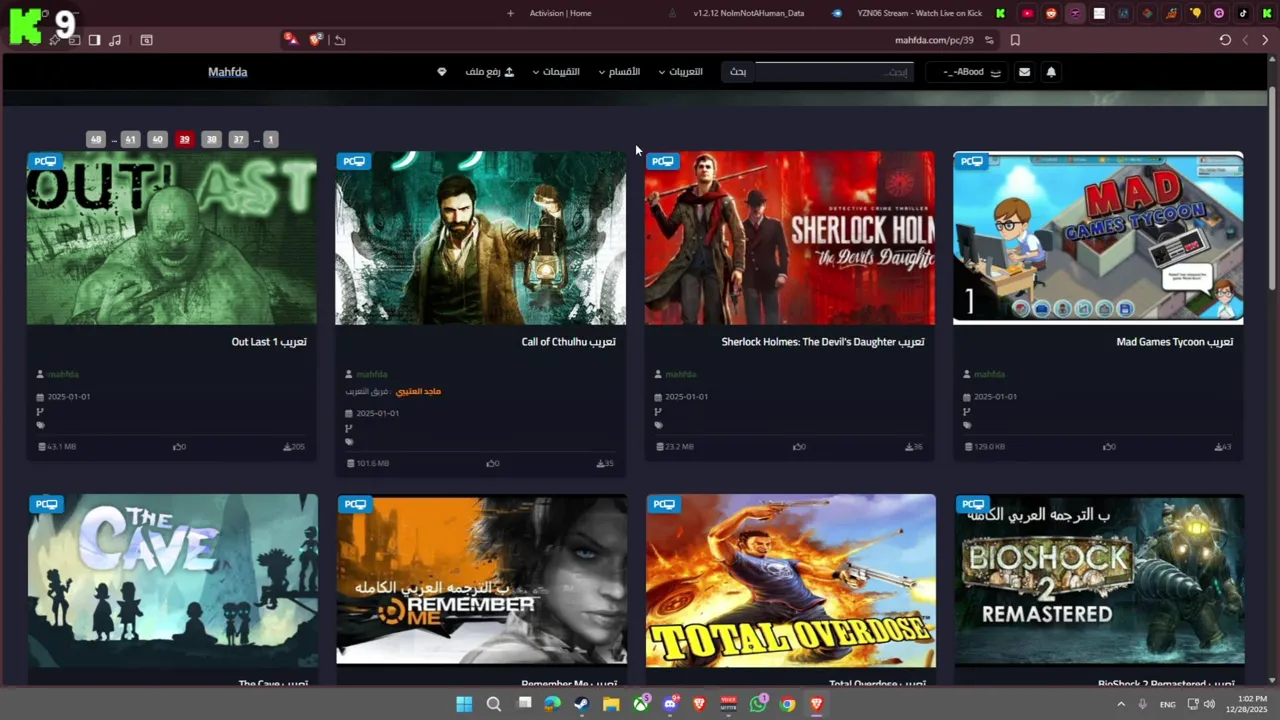Click the diamond icon in the navbar

[442, 72]
